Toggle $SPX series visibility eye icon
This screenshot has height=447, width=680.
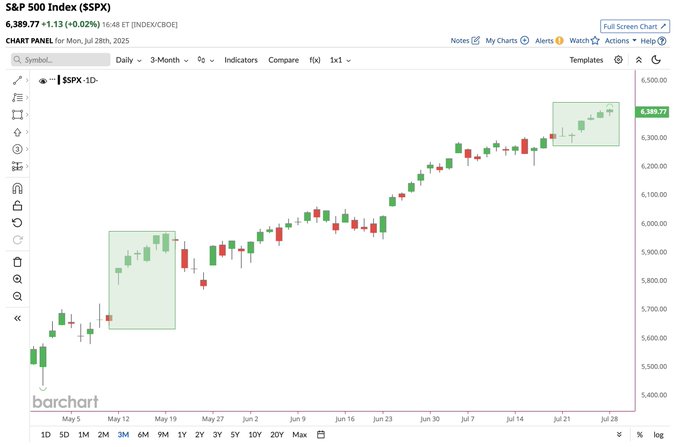[42, 81]
